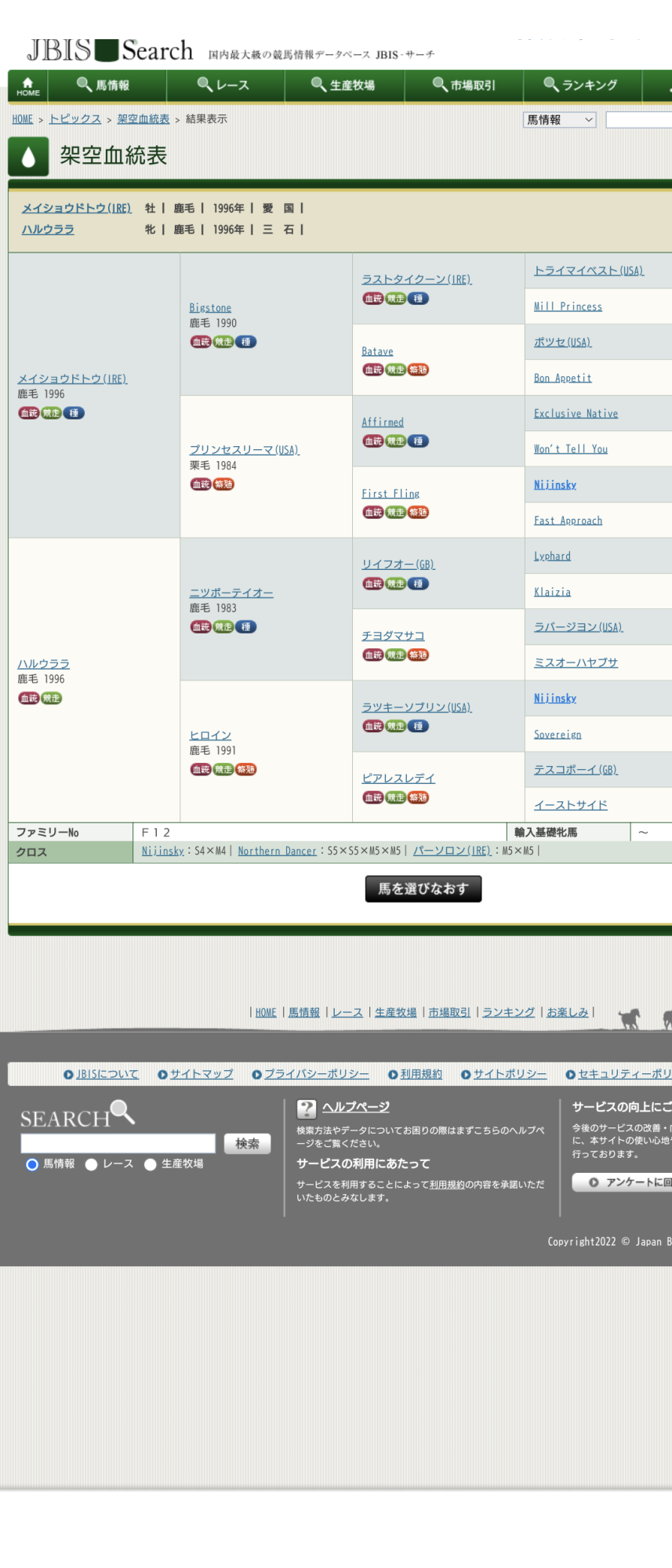
Task: Click the 種 icon under ニツポーテイオー
Action: point(246,627)
